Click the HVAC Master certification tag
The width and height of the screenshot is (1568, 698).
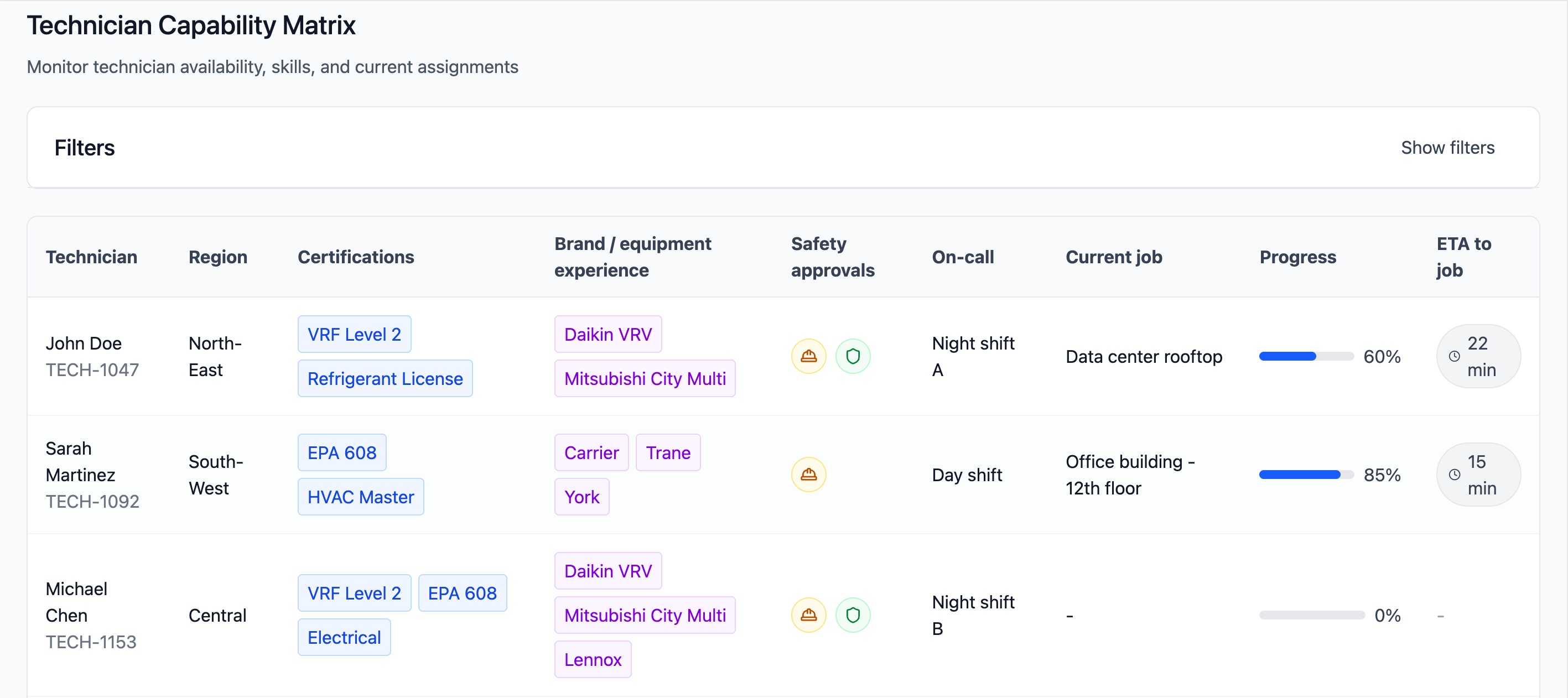(x=360, y=497)
